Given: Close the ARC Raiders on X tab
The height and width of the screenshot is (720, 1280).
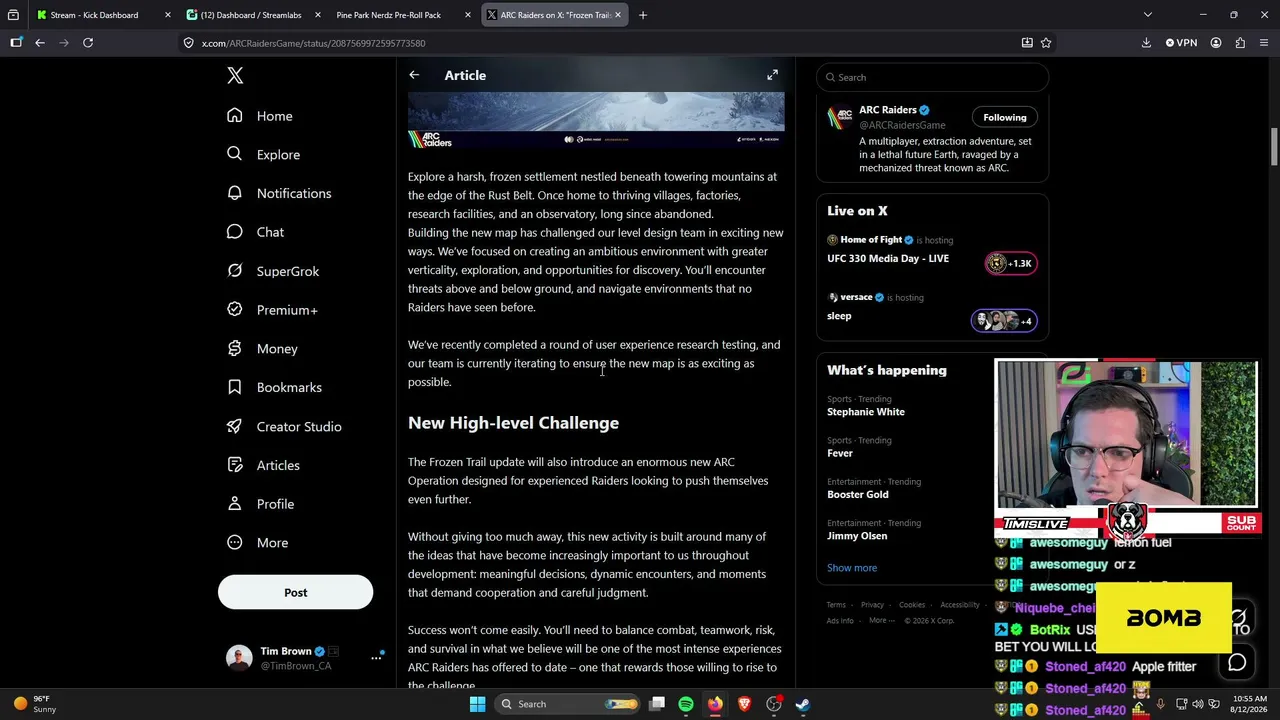Looking at the screenshot, I should coord(618,15).
